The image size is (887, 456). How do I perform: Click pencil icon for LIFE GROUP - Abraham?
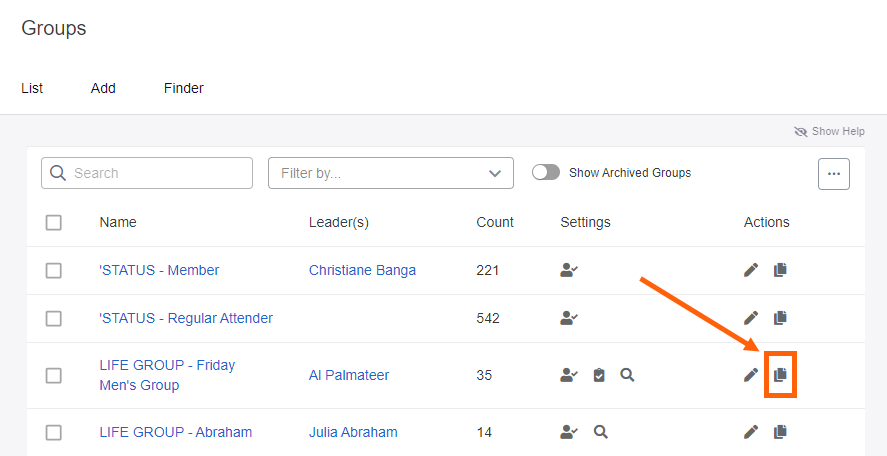point(751,432)
